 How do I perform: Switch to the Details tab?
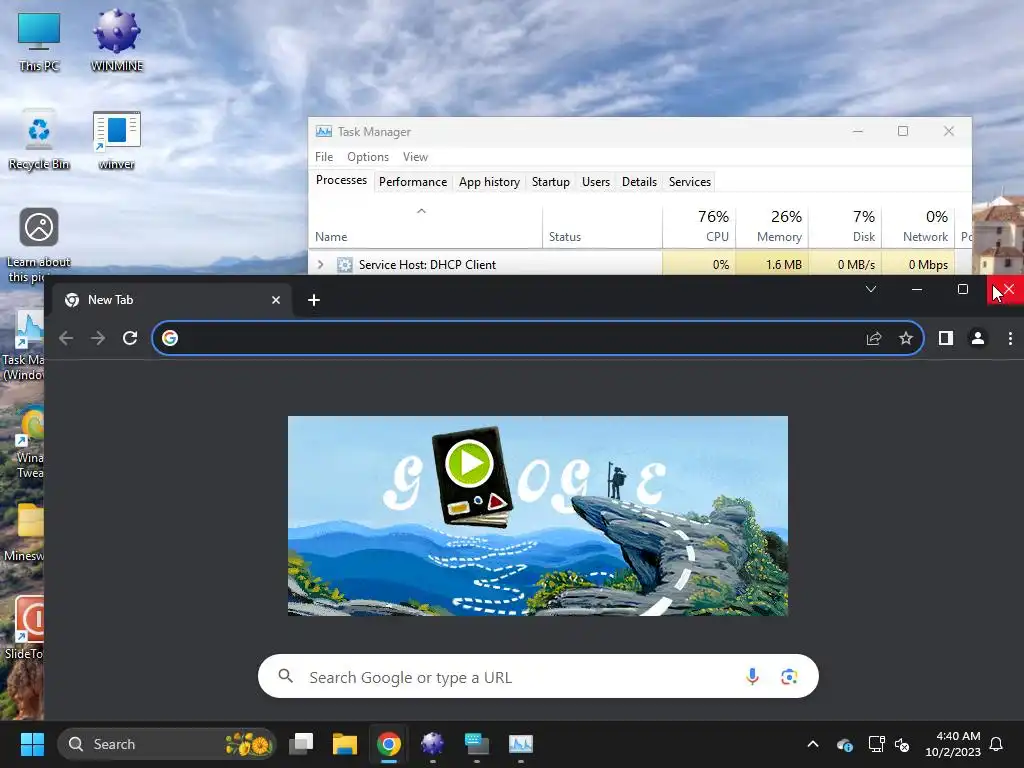(x=639, y=182)
